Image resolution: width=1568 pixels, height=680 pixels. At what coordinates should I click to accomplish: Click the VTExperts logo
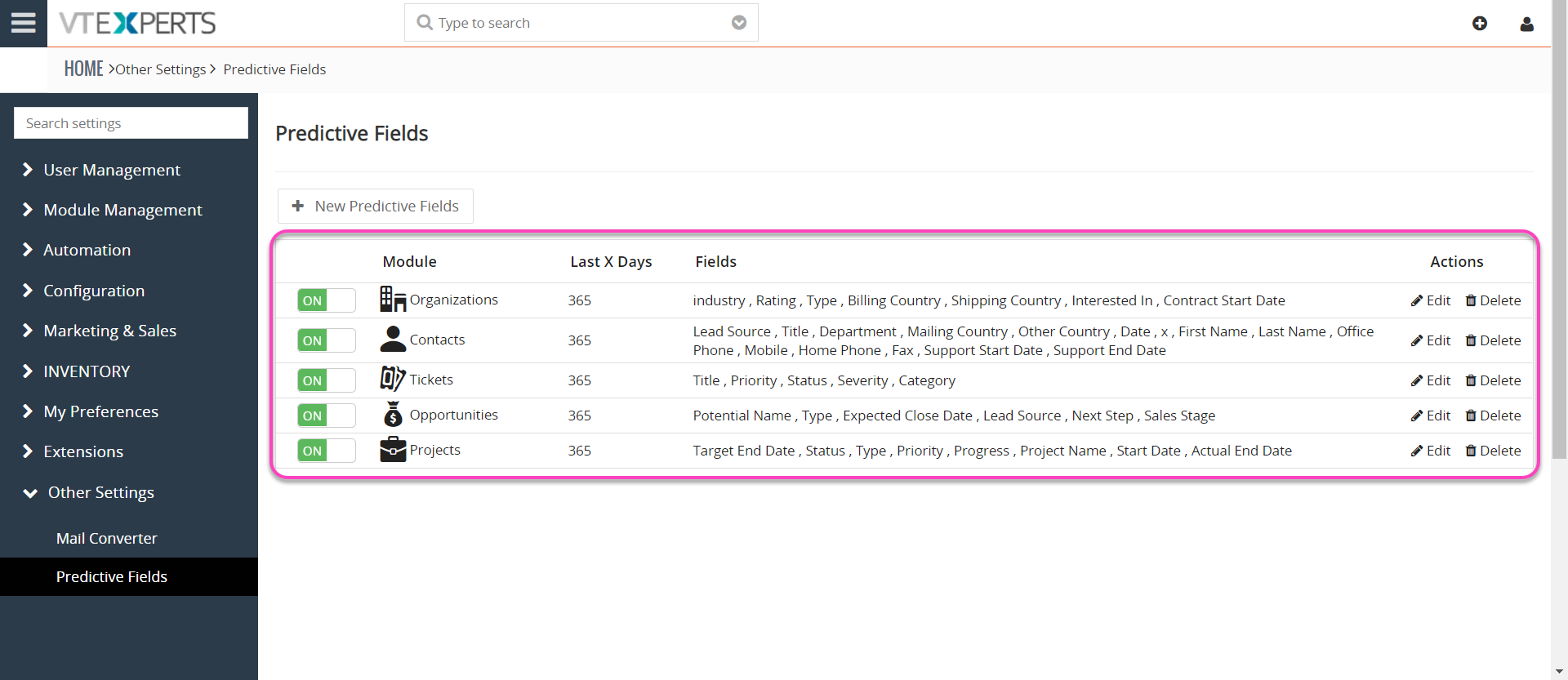coord(137,23)
